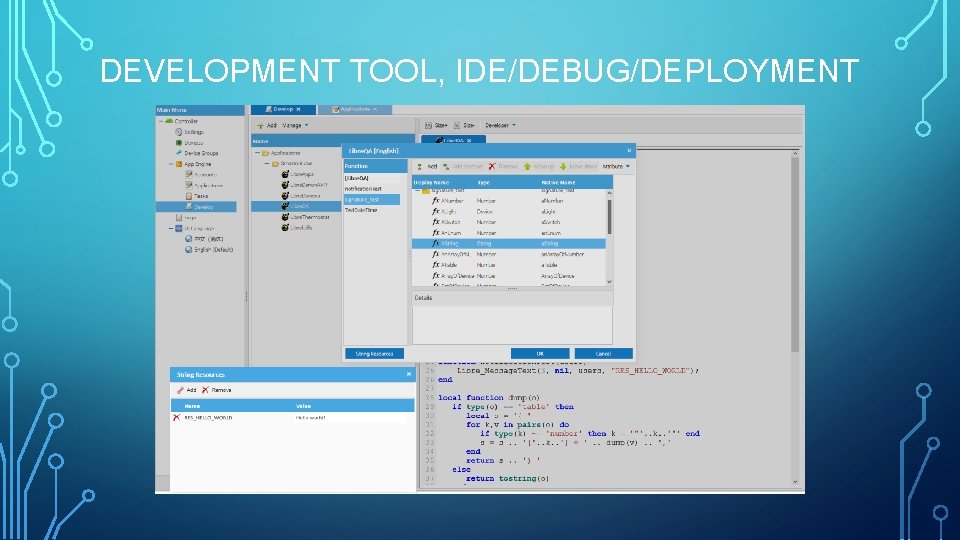This screenshot has height=540, width=960.
Task: Open the Attribute dropdown
Action: (616, 167)
